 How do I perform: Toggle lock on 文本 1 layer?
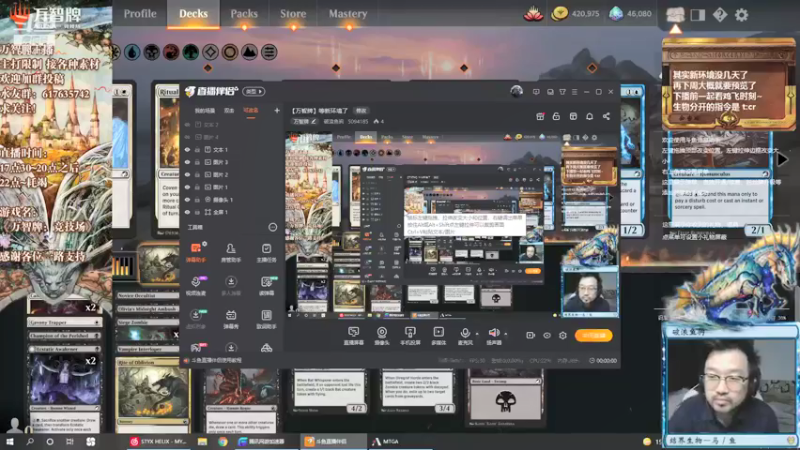coord(197,149)
